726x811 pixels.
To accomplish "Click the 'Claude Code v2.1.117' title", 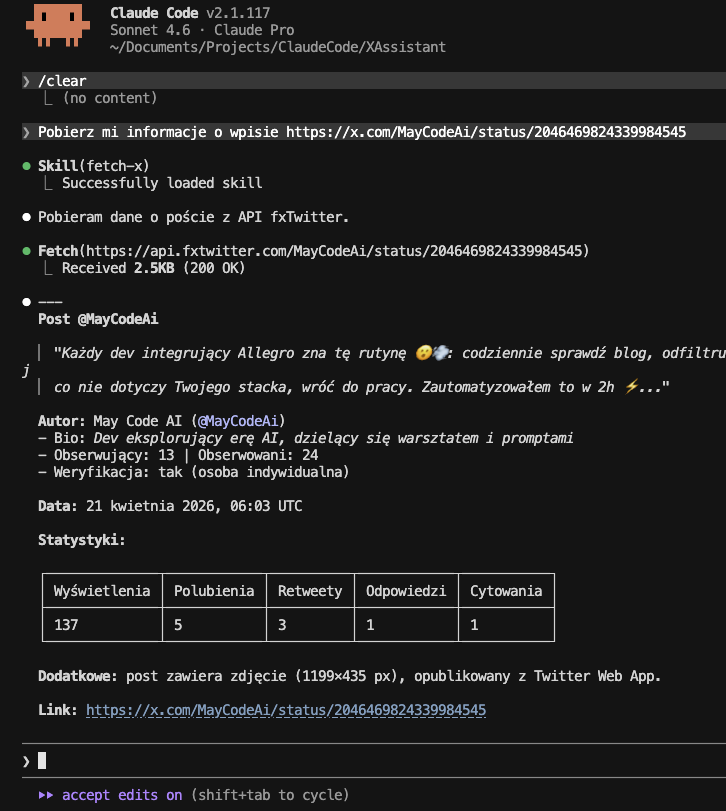I will pyautogui.click(x=190, y=13).
